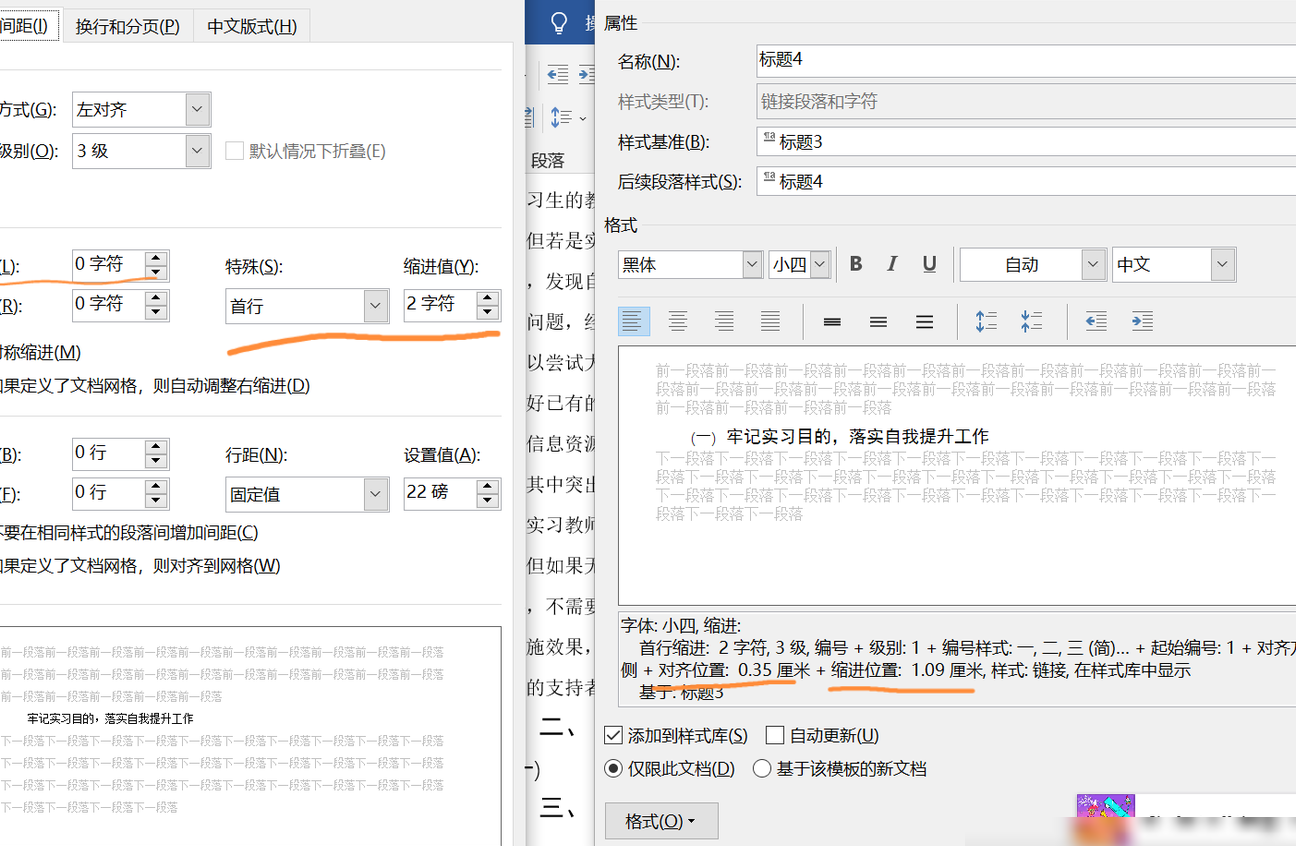Click decrease paragraph spacing icon in style dialog
Viewport: 1296px width, 846px height.
[1032, 321]
